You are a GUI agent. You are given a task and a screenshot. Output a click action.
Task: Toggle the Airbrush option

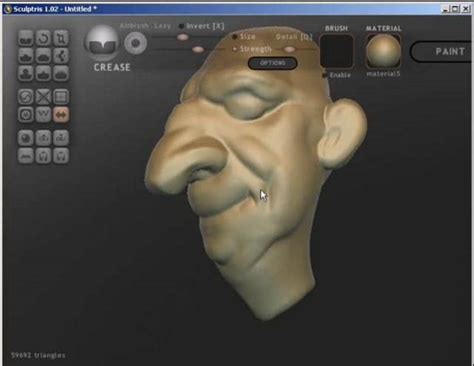tap(135, 26)
